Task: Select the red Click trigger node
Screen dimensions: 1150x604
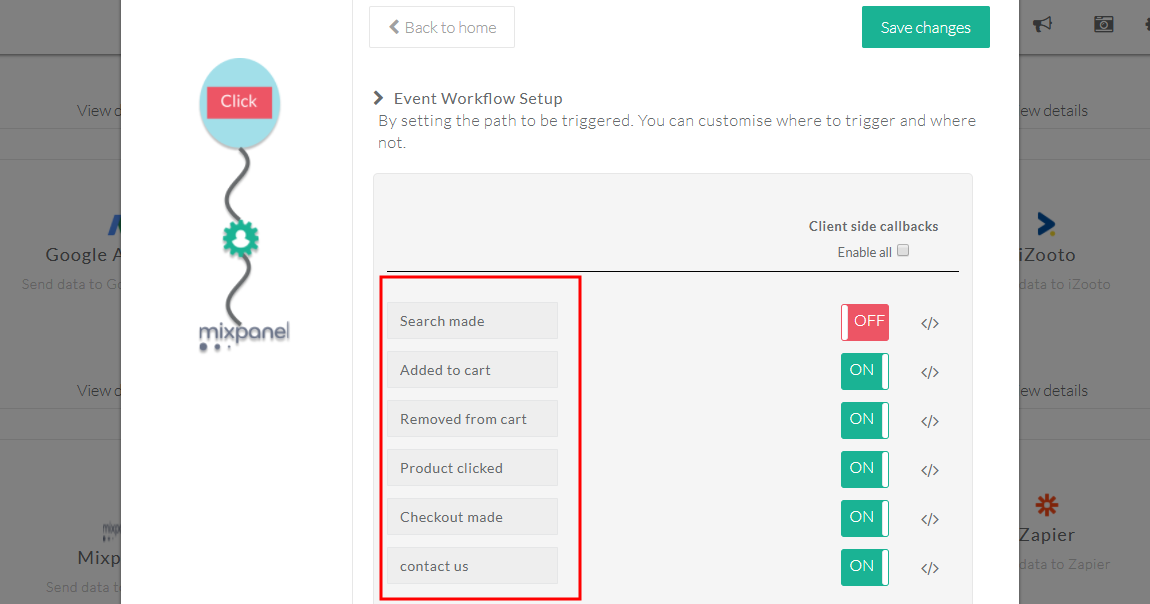Action: (239, 102)
